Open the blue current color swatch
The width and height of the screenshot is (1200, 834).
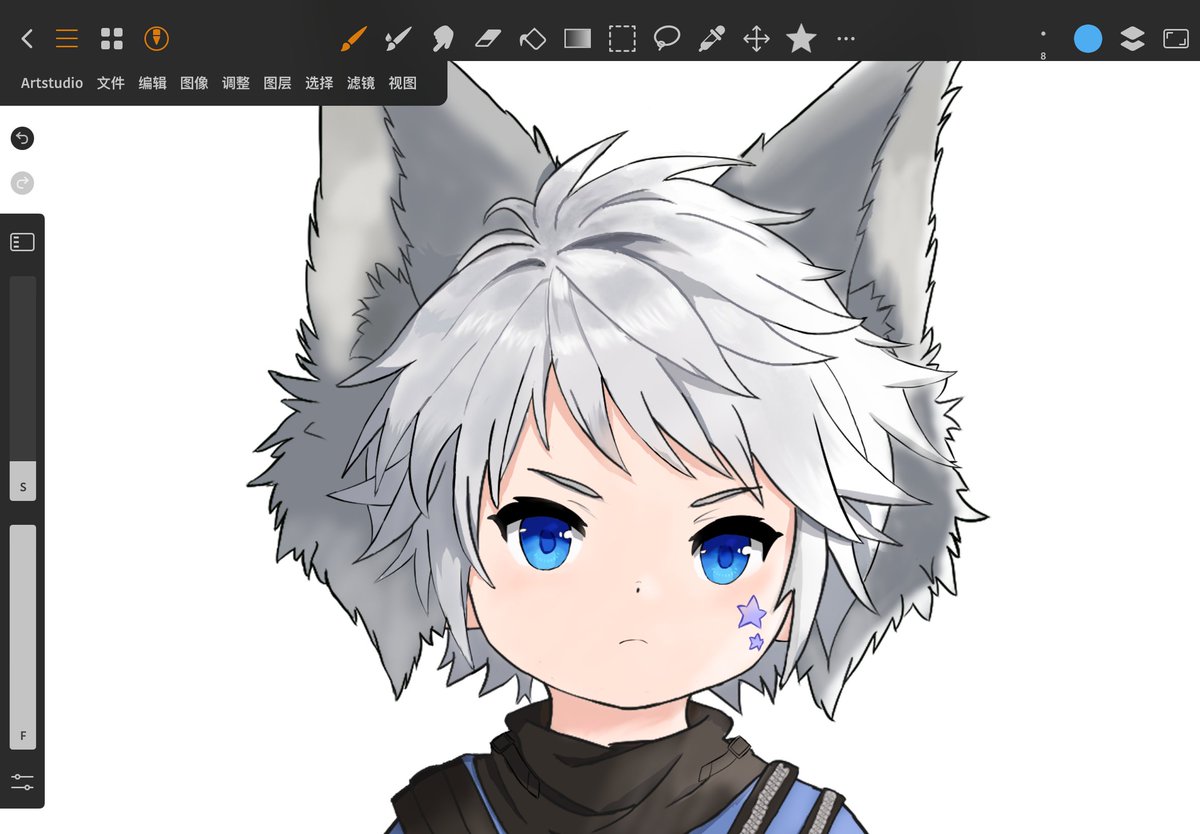pos(1088,39)
